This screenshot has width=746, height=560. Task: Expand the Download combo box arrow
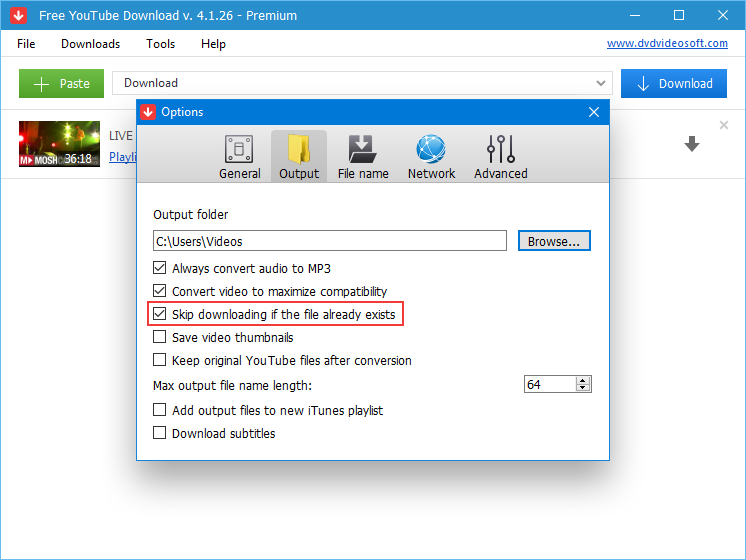600,83
